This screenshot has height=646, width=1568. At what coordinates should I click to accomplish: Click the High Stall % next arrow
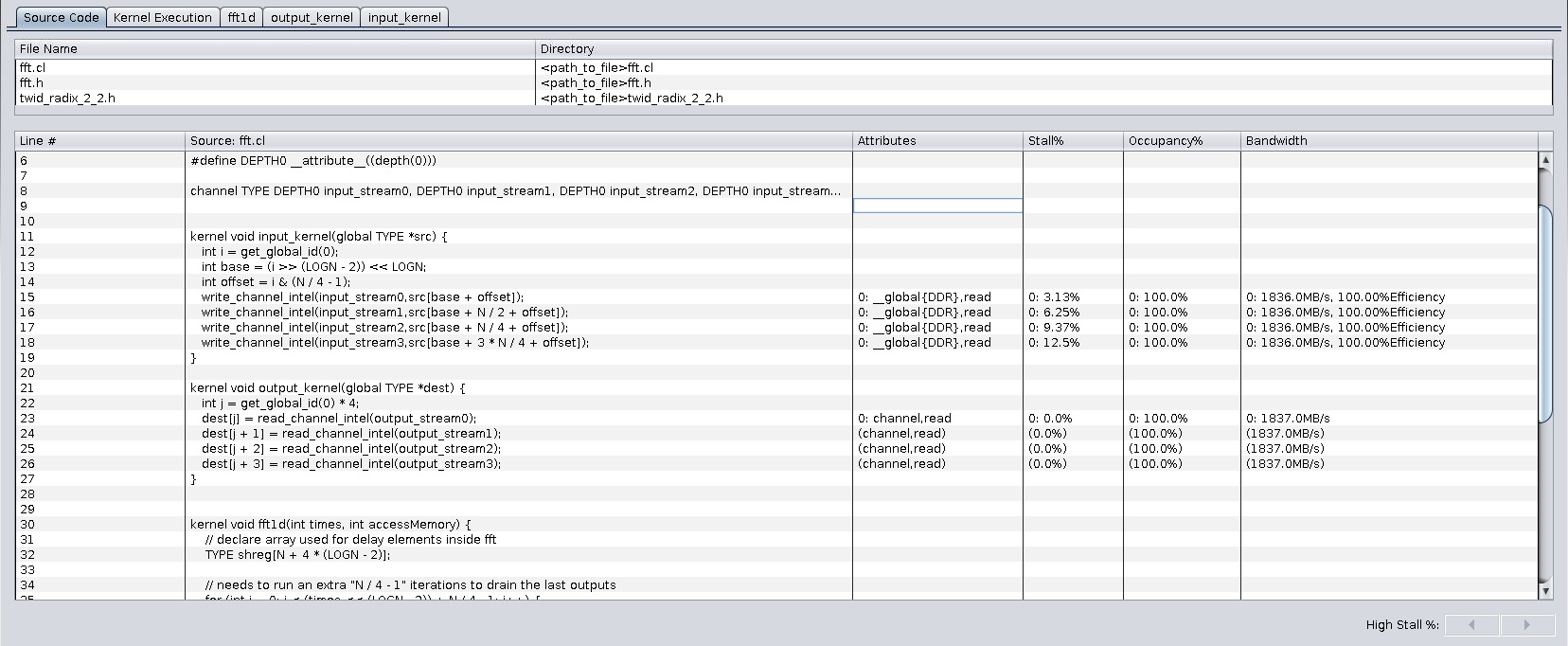1526,625
